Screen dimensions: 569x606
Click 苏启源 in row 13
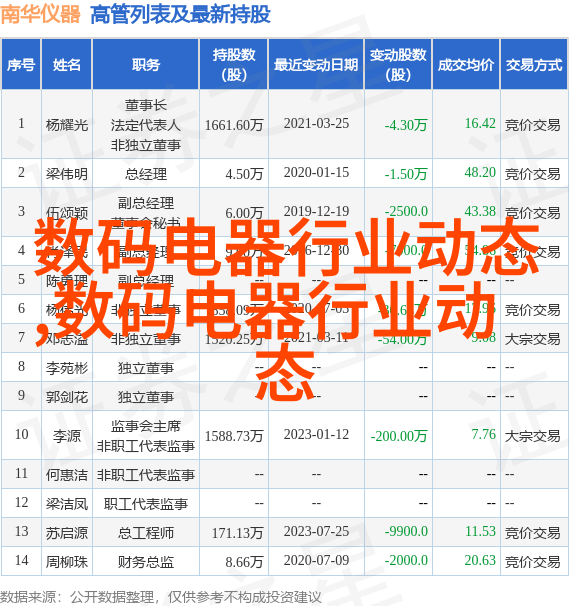pyautogui.click(x=67, y=533)
